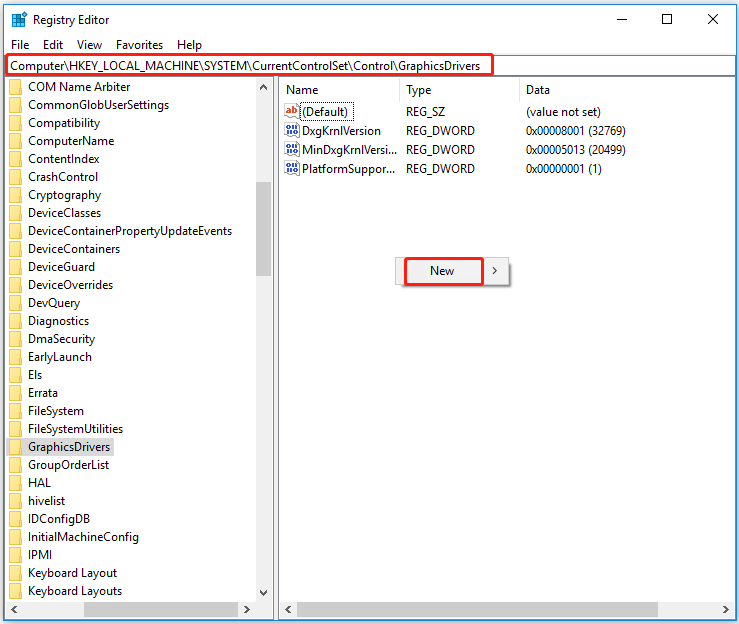The height and width of the screenshot is (624, 739).
Task: Click the folder icon of ContentIndex
Action: point(16,159)
